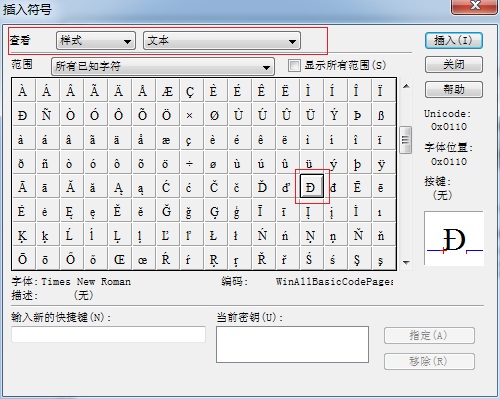Image resolution: width=500 pixels, height=399 pixels.
Task: Click the 帮助 button
Action: [454, 89]
